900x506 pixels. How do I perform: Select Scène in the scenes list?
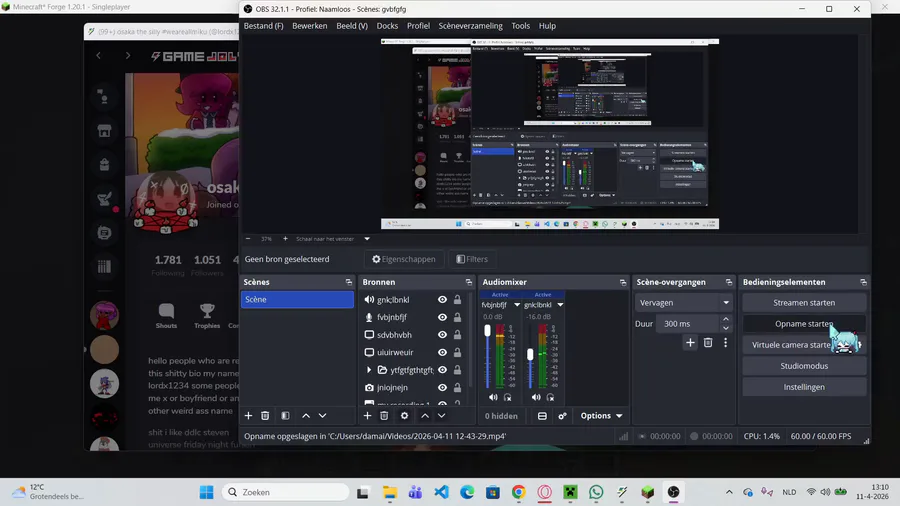click(297, 299)
